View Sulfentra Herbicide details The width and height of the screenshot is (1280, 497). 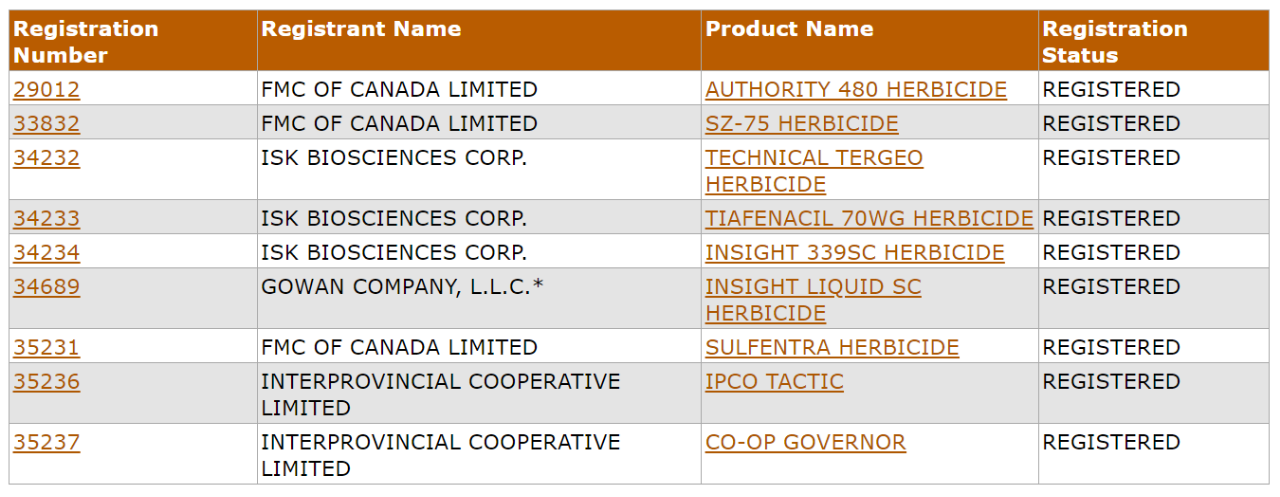[832, 347]
